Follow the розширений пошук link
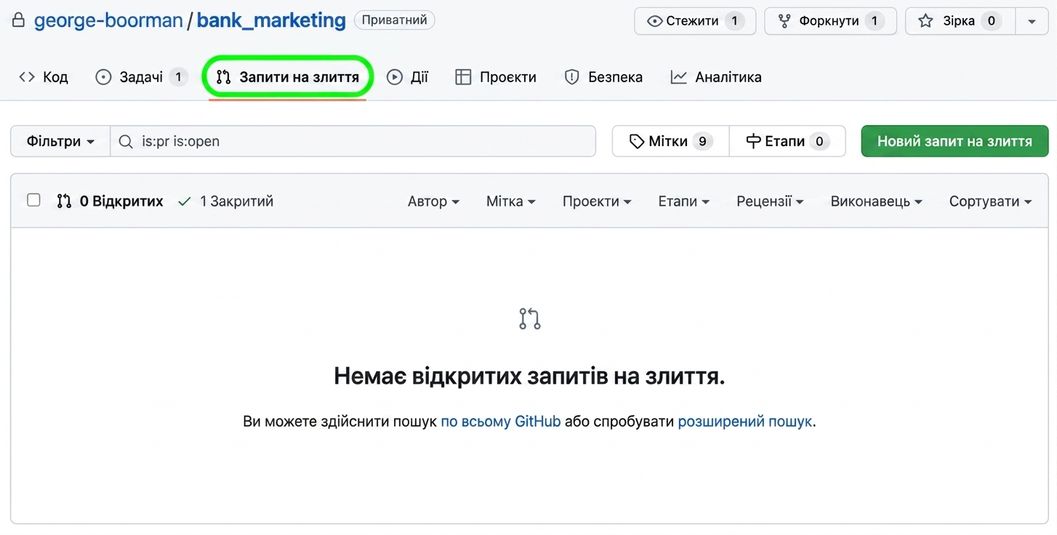 (x=745, y=422)
